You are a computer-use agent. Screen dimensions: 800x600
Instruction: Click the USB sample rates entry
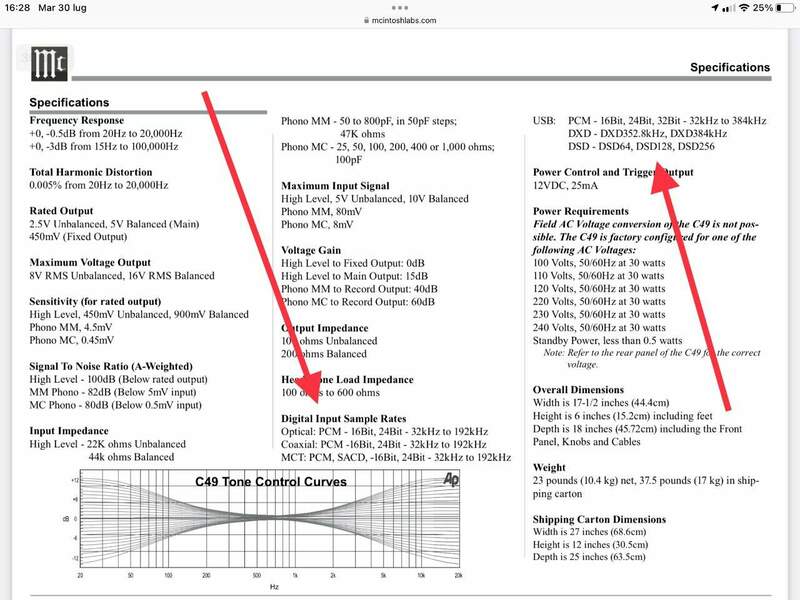pyautogui.click(x=649, y=133)
